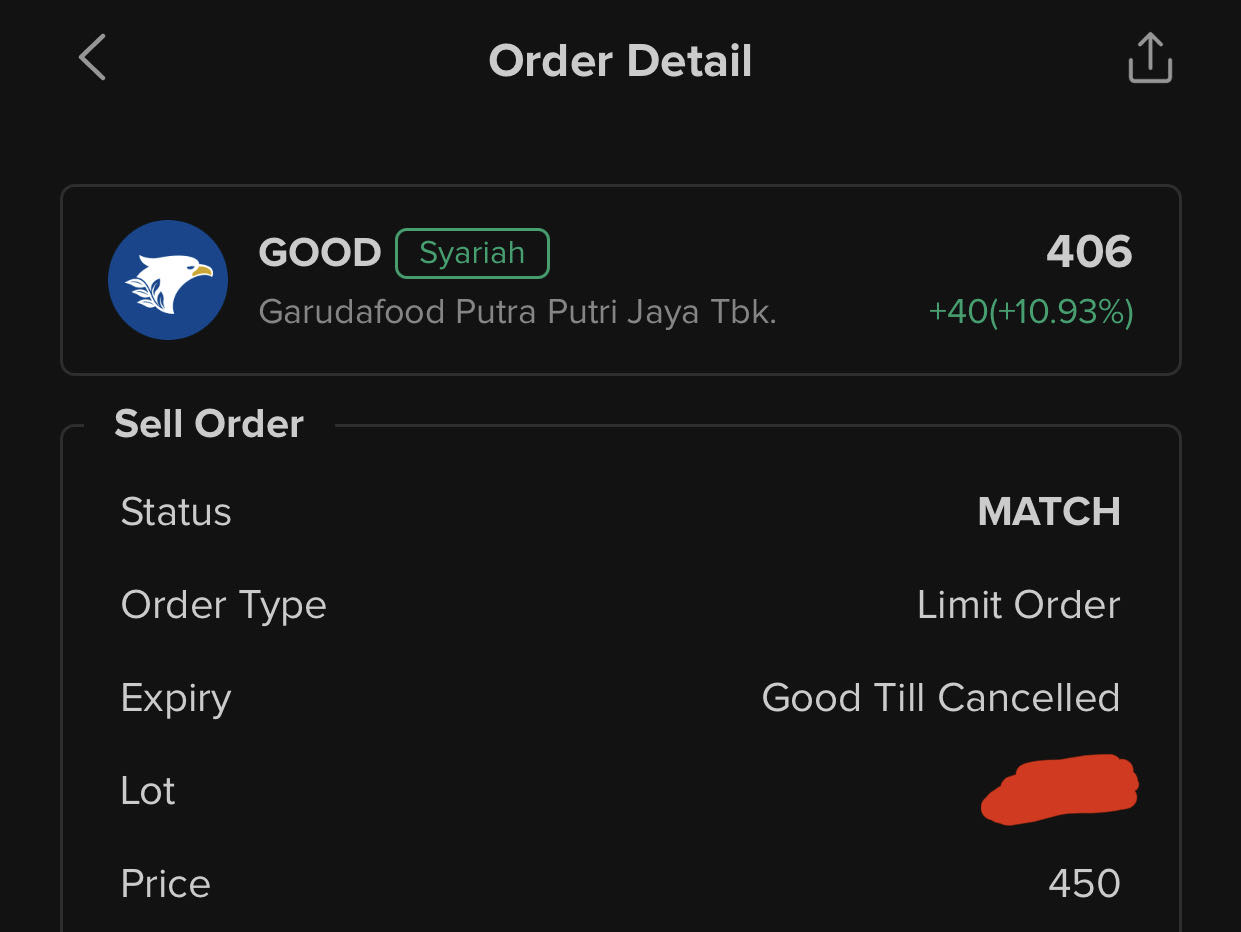This screenshot has width=1241, height=932.
Task: Tap the +40(+10.93%) price change
Action: pos(1031,312)
